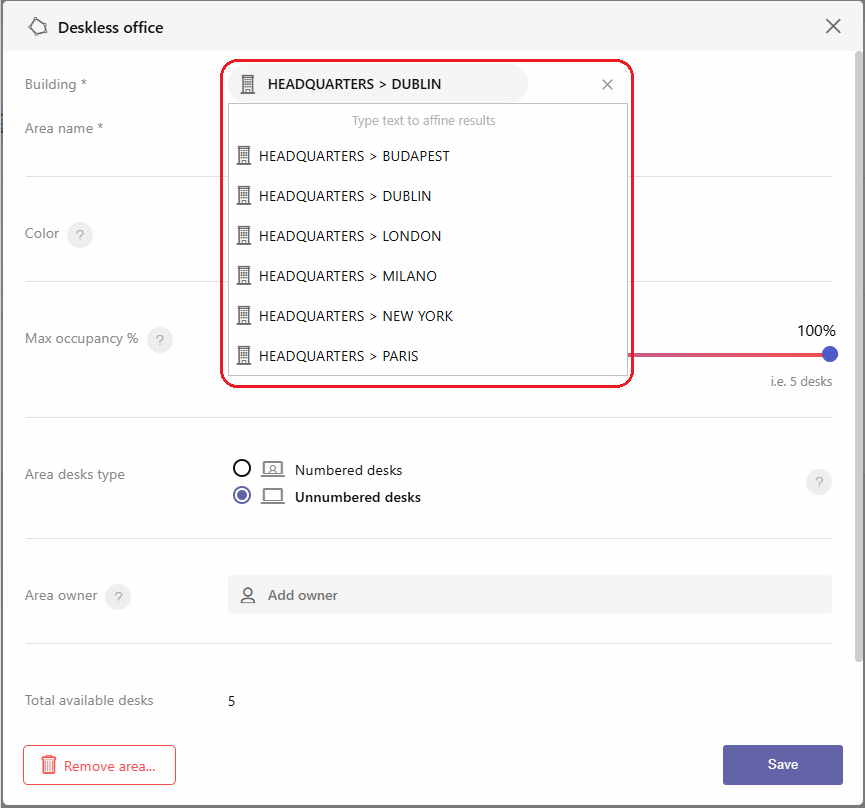Close the Deskless office dialog
Screen dimensions: 865x808
click(833, 26)
